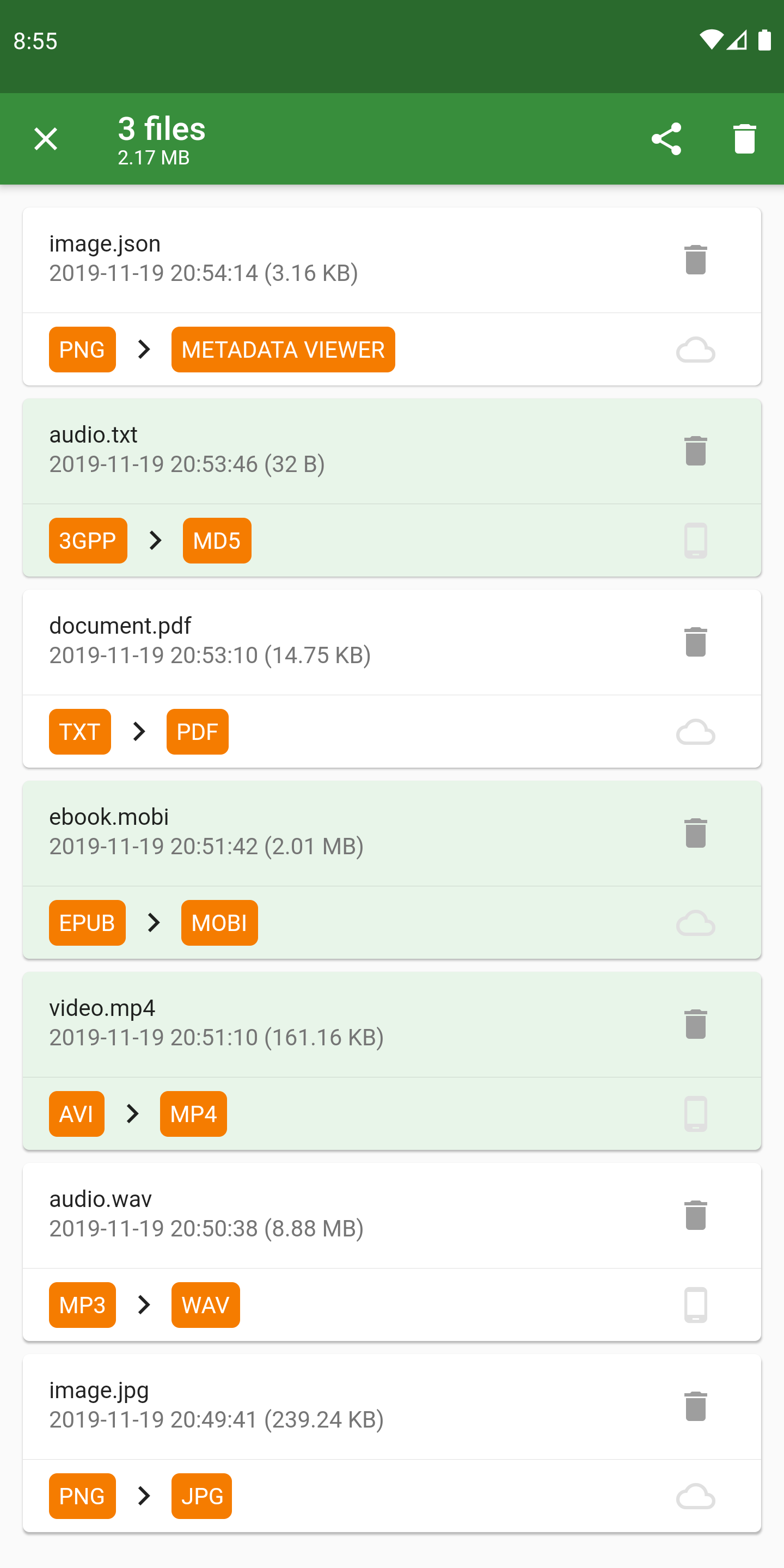Delete all files using top toolbar trash icon
784x1568 pixels.
pos(744,138)
